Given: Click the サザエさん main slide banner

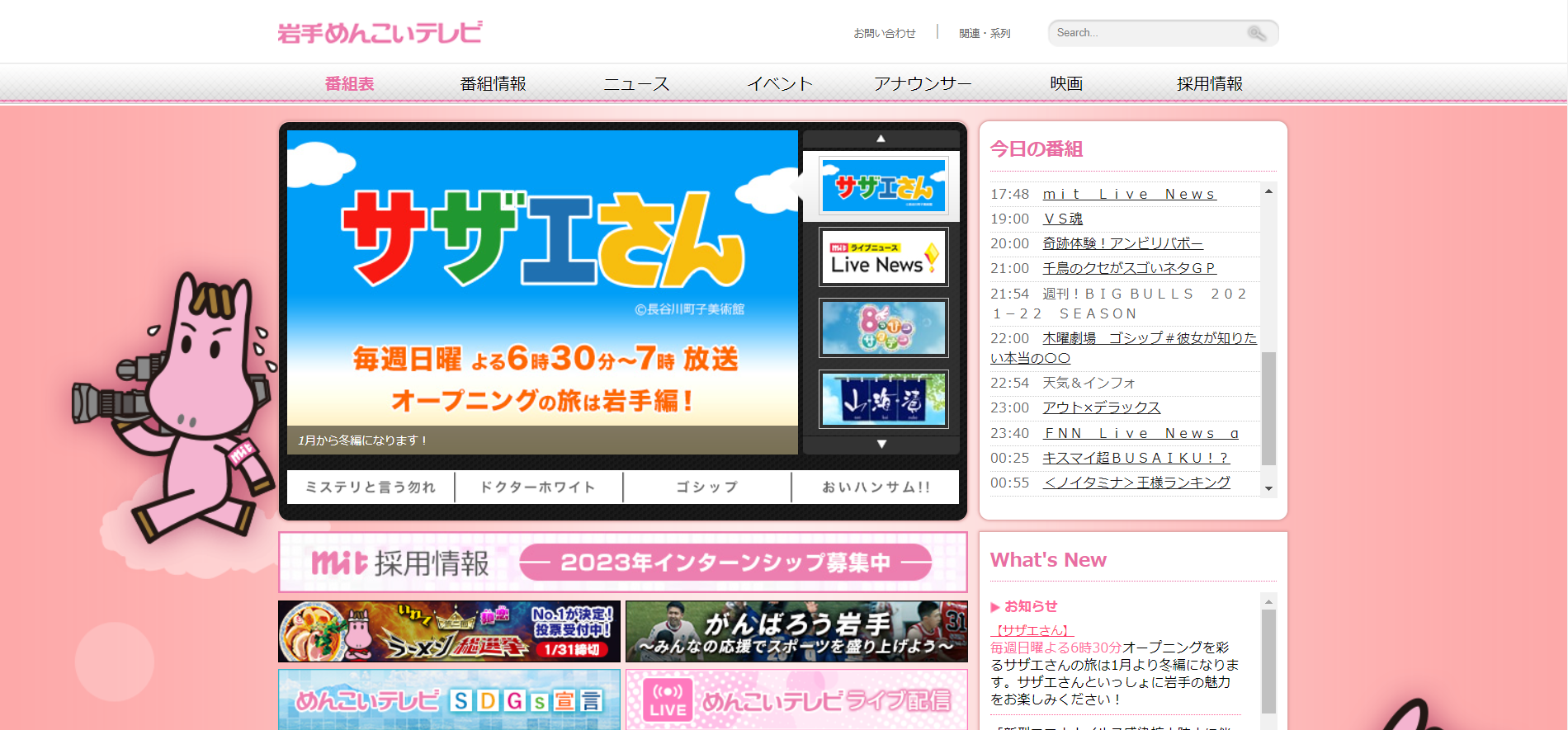Looking at the screenshot, I should (542, 292).
